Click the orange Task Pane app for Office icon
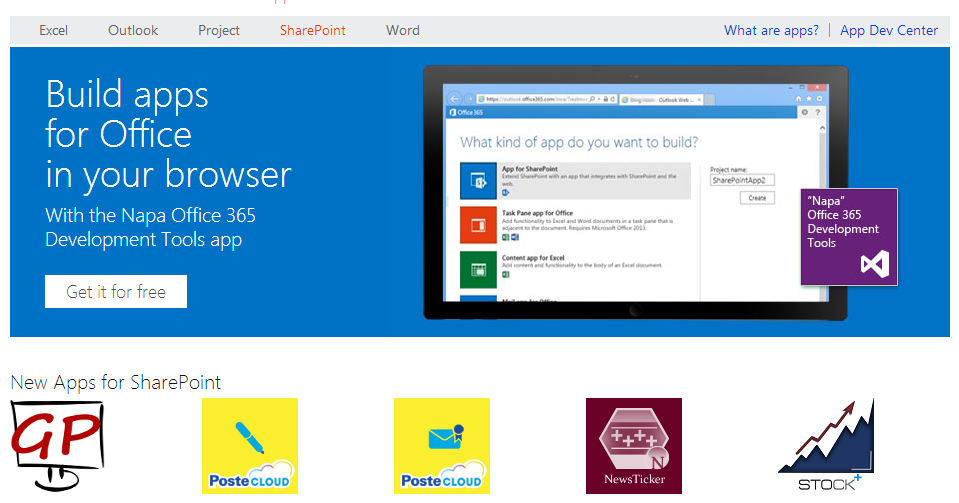This screenshot has height=503, width=959. [478, 225]
